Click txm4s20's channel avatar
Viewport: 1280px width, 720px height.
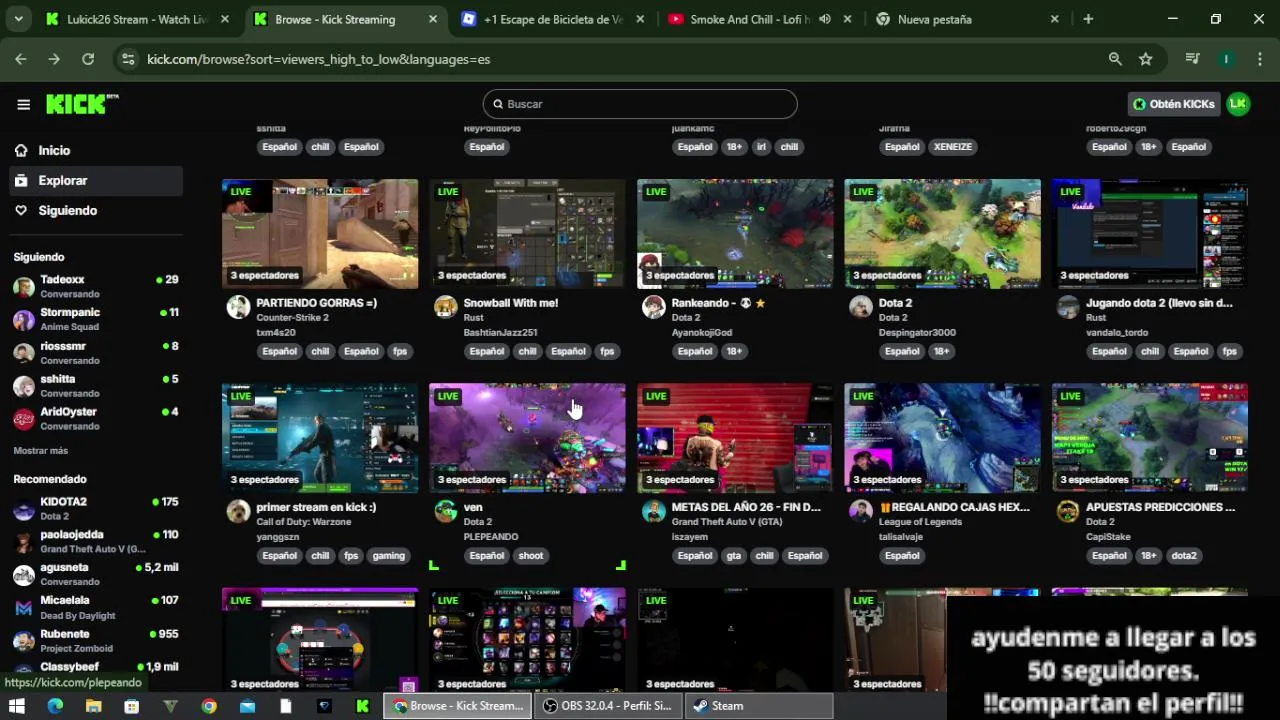coord(238,307)
